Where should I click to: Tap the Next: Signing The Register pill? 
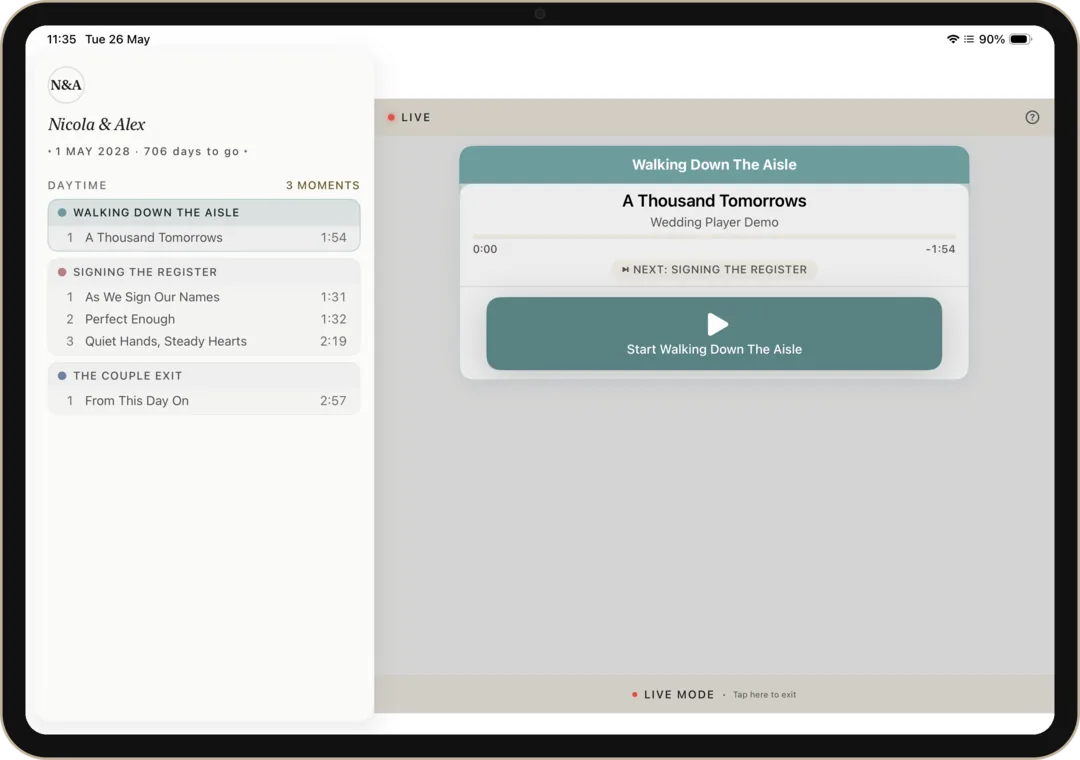[x=714, y=269]
